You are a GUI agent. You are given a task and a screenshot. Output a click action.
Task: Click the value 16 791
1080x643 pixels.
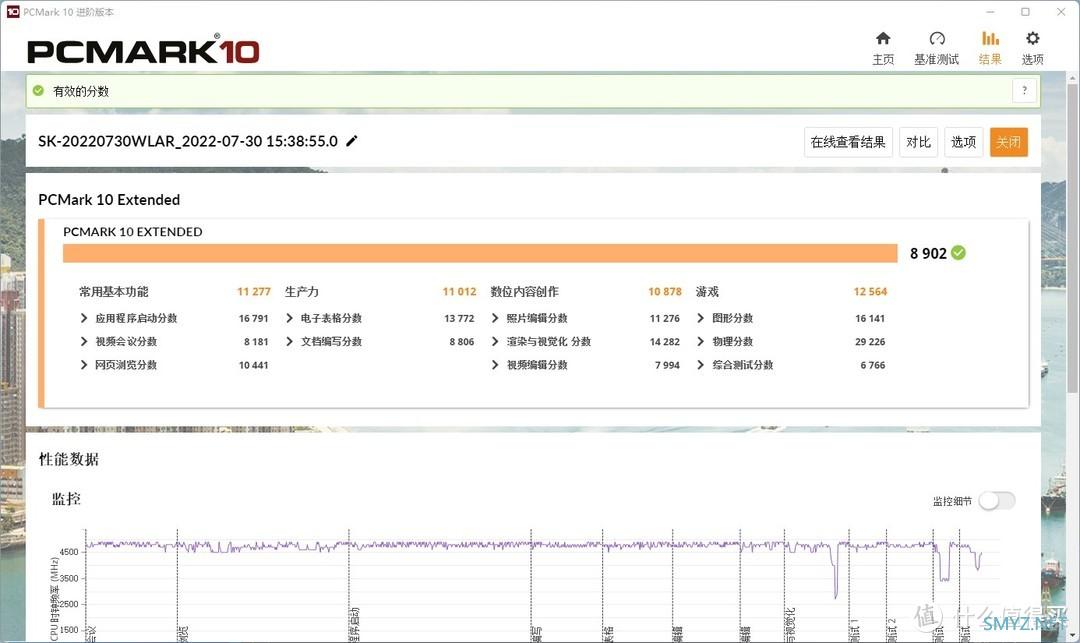[253, 318]
